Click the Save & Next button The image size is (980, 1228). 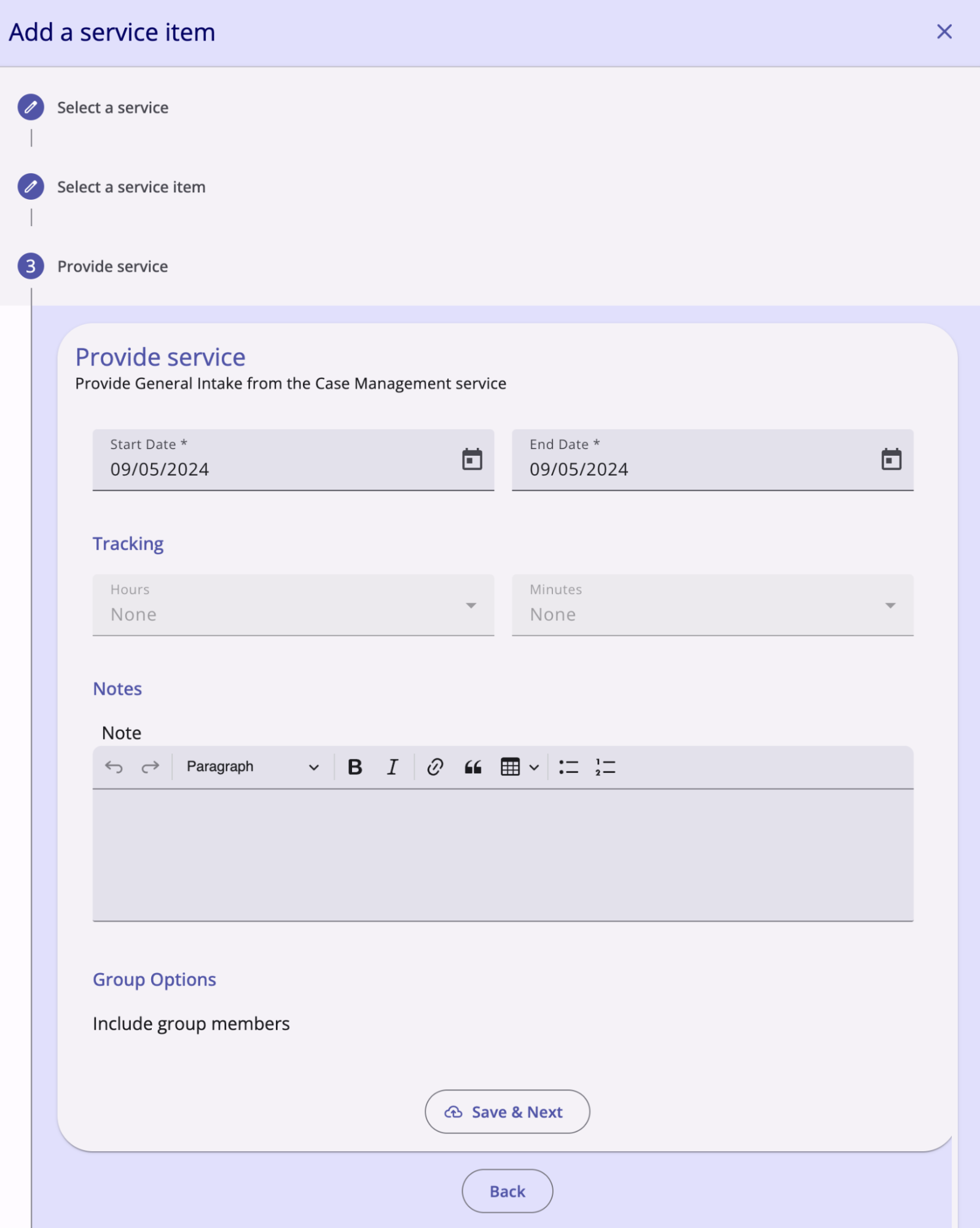(x=508, y=1111)
